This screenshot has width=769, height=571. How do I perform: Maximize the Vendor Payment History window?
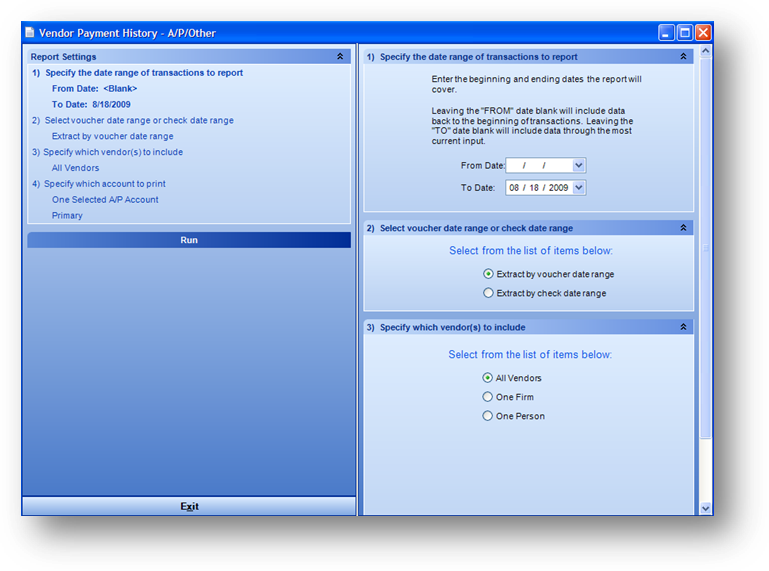click(x=685, y=33)
